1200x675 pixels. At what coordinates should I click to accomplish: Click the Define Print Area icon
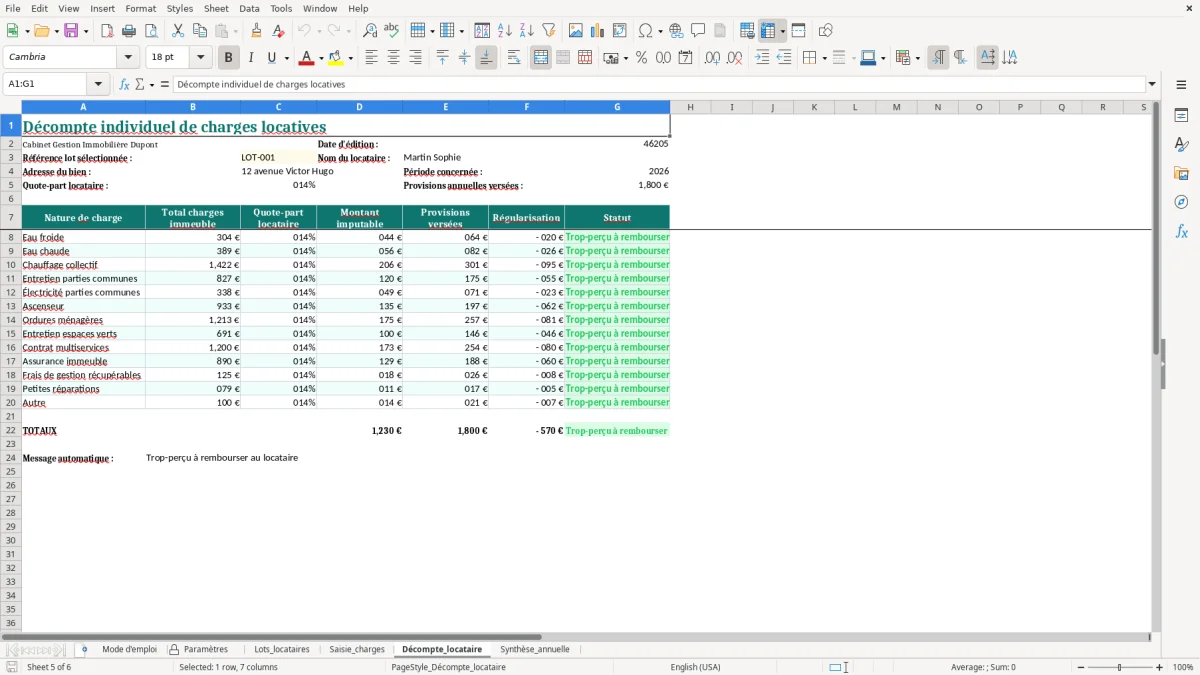click(747, 31)
